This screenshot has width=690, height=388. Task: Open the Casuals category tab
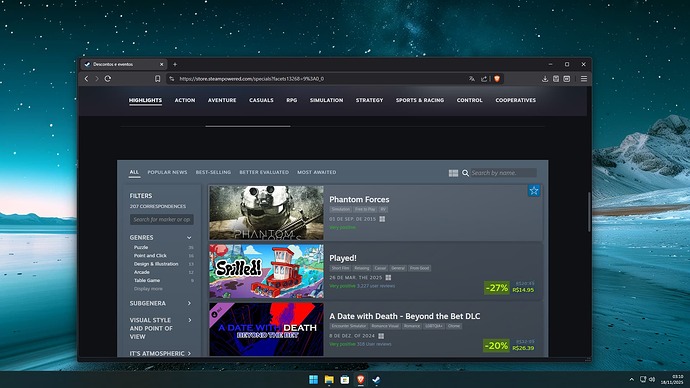coord(261,100)
